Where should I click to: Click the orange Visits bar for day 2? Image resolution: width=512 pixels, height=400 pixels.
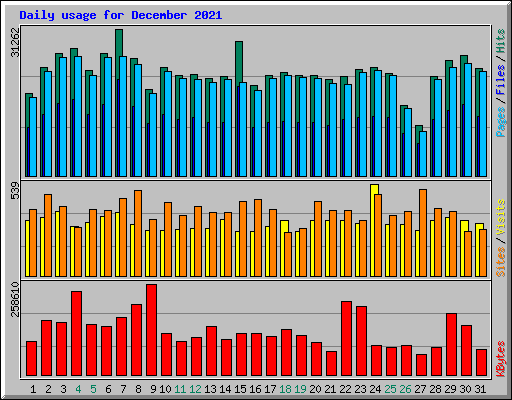(48, 235)
